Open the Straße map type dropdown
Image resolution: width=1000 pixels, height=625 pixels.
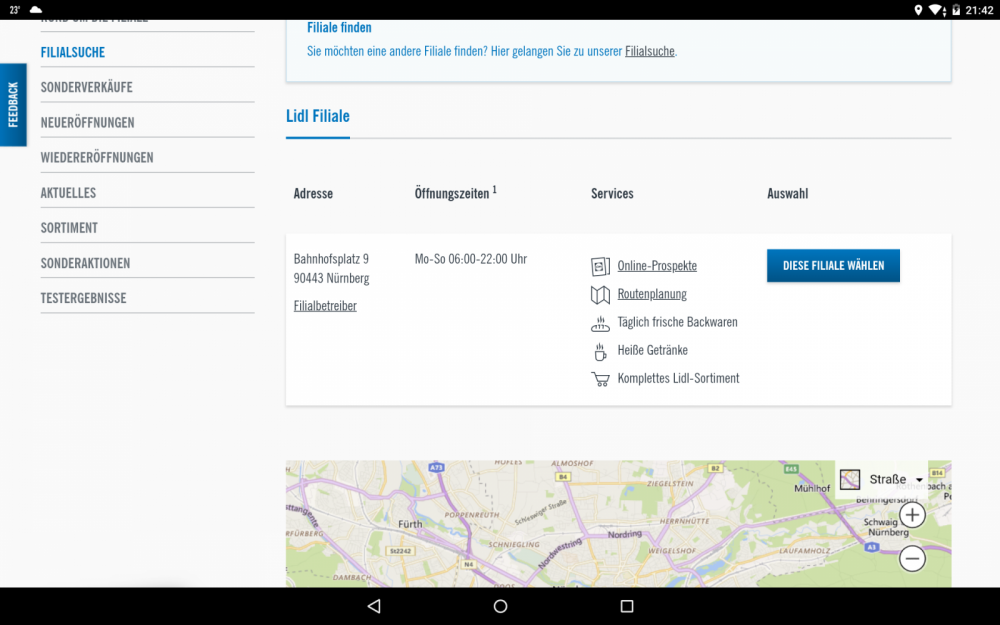[883, 480]
